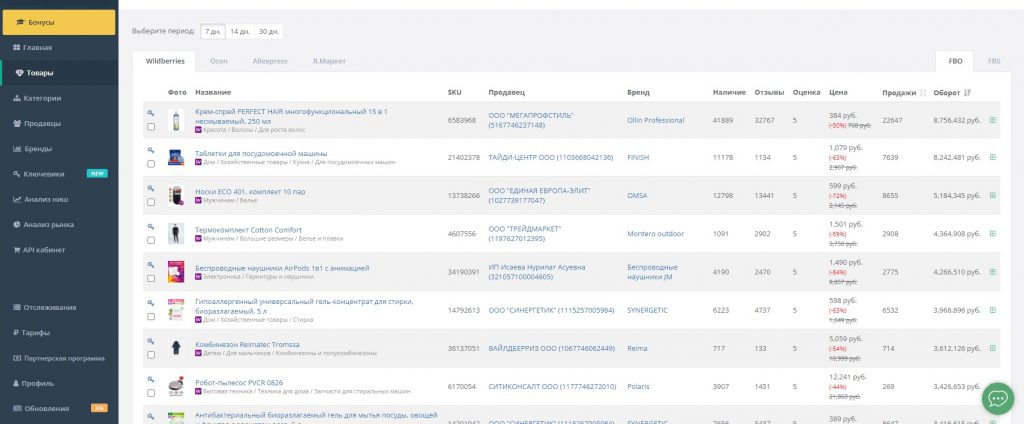Viewport: 1024px width, 424px height.
Task: Select the 14 дн. period option
Action: [x=240, y=32]
